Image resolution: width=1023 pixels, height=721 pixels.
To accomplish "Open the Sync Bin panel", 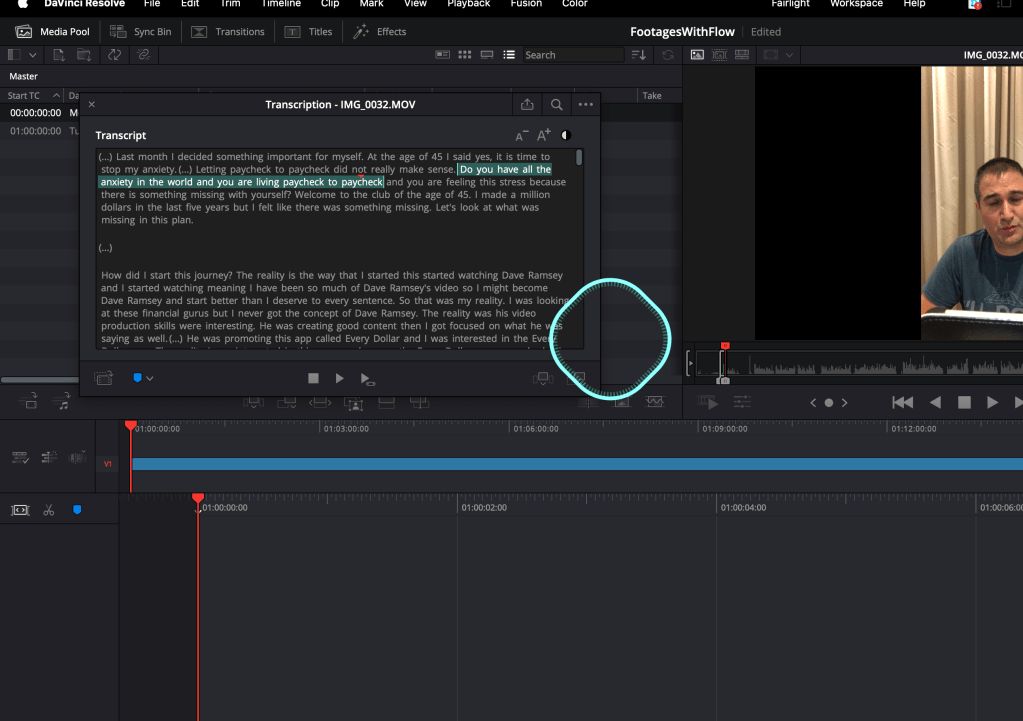I will [x=140, y=31].
